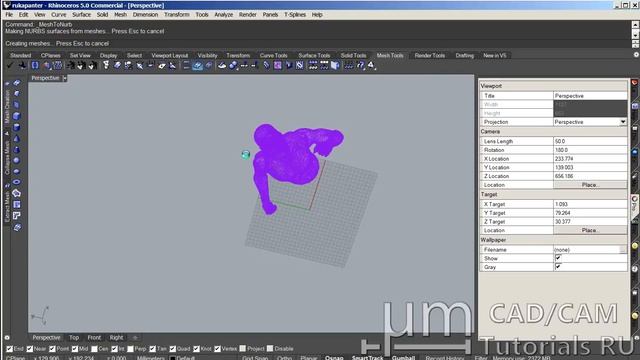
Task: Open the Analyze menu
Action: pyautogui.click(x=224, y=14)
